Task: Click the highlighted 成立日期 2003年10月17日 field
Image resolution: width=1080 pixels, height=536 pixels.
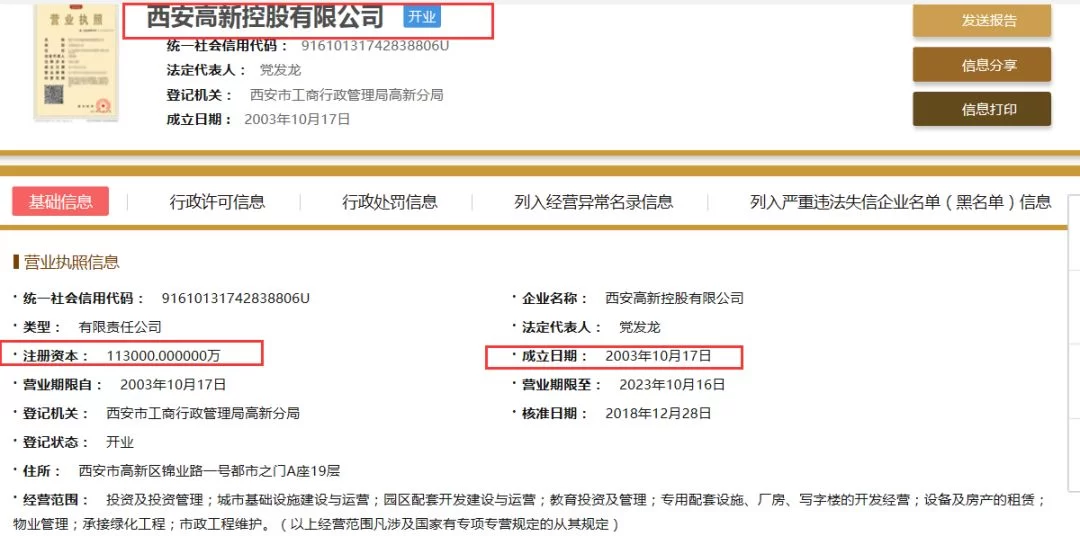Action: pyautogui.click(x=657, y=356)
